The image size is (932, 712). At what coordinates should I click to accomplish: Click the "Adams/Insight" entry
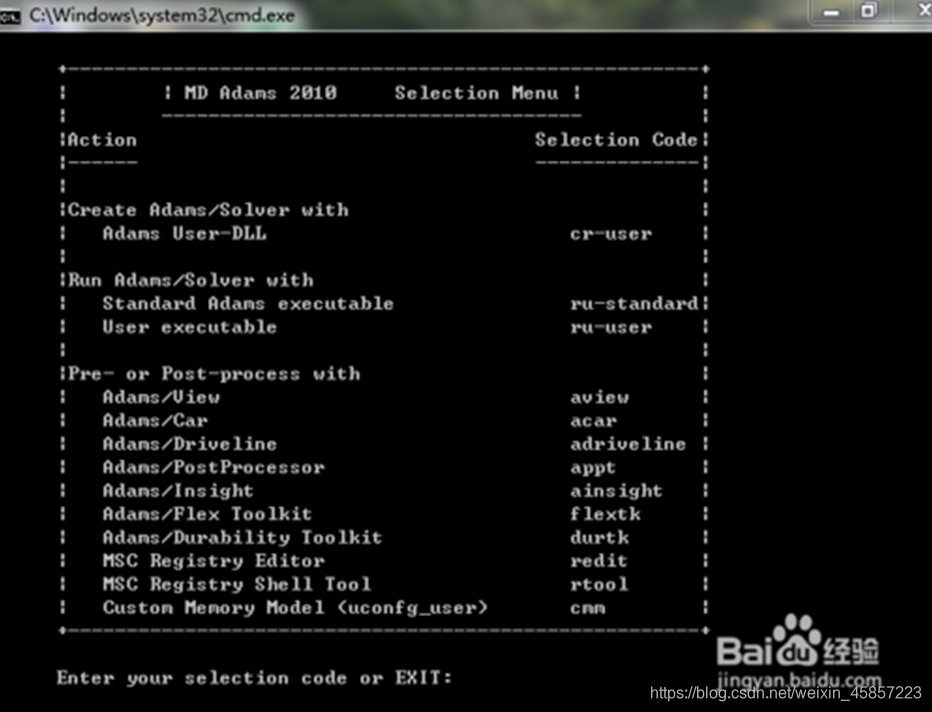[178, 490]
